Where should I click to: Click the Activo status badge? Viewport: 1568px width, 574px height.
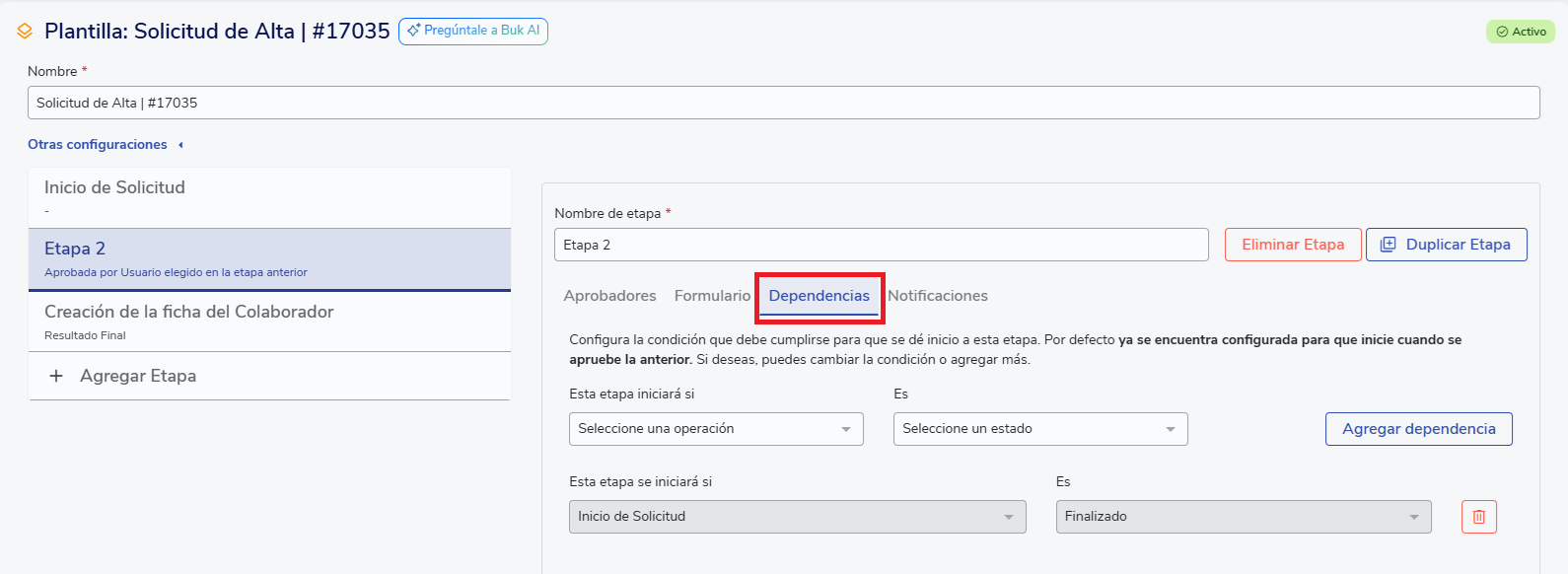coord(1520,32)
